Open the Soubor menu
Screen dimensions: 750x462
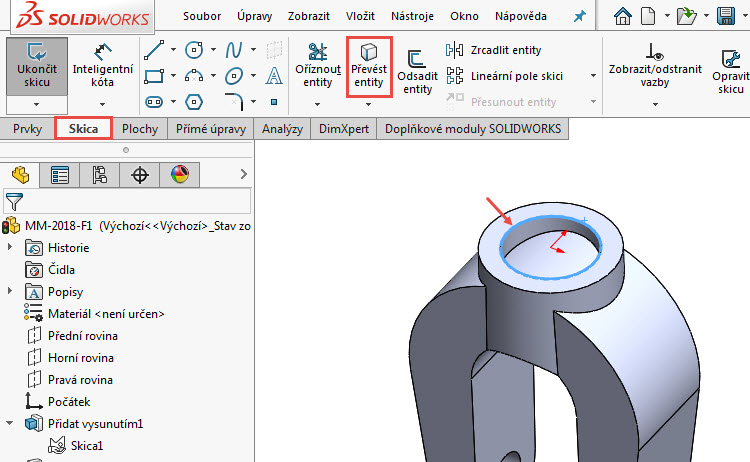click(202, 16)
